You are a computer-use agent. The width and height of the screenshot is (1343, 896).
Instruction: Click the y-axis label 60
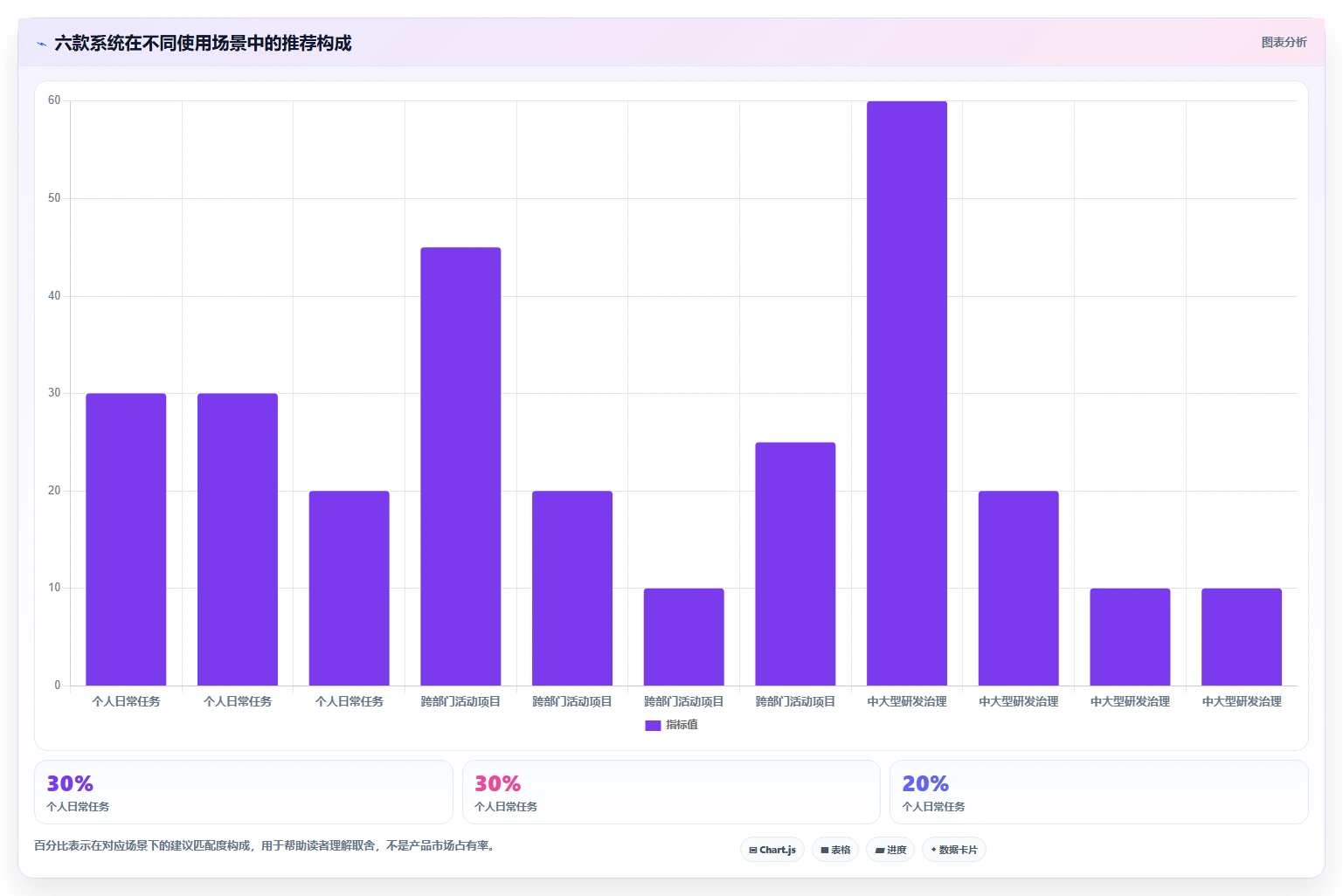coord(54,100)
